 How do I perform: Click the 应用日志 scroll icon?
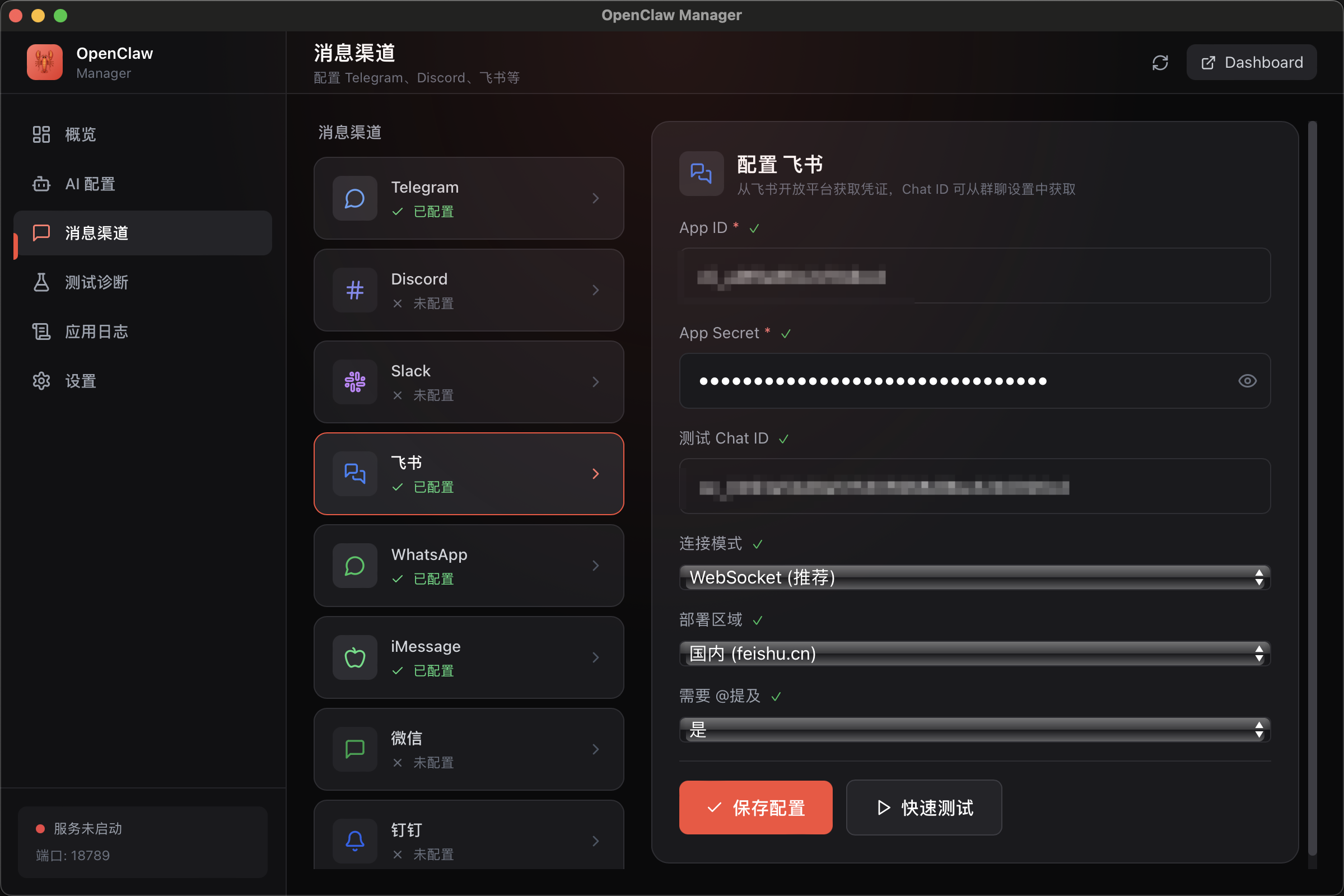(x=41, y=332)
